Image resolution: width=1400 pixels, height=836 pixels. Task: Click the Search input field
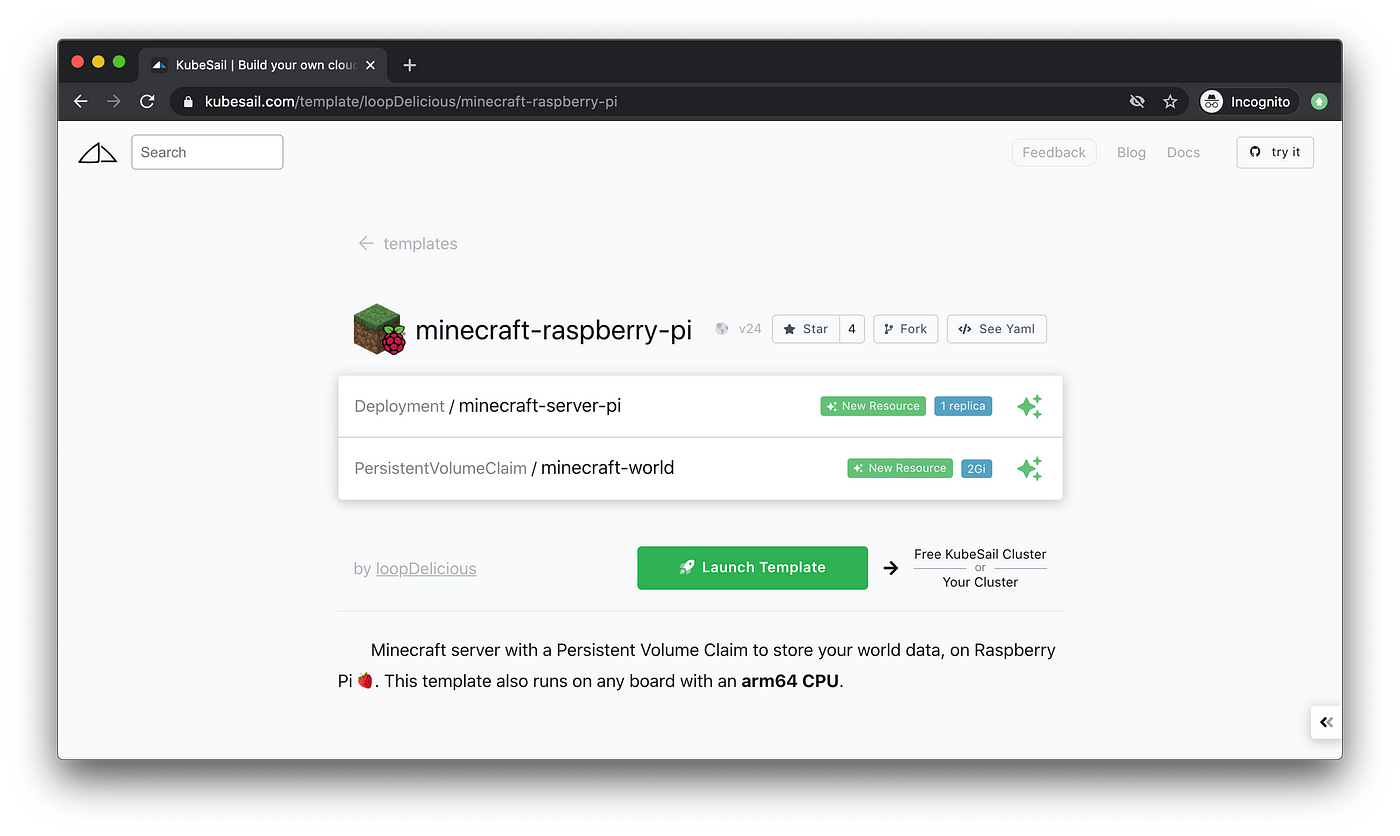click(207, 152)
